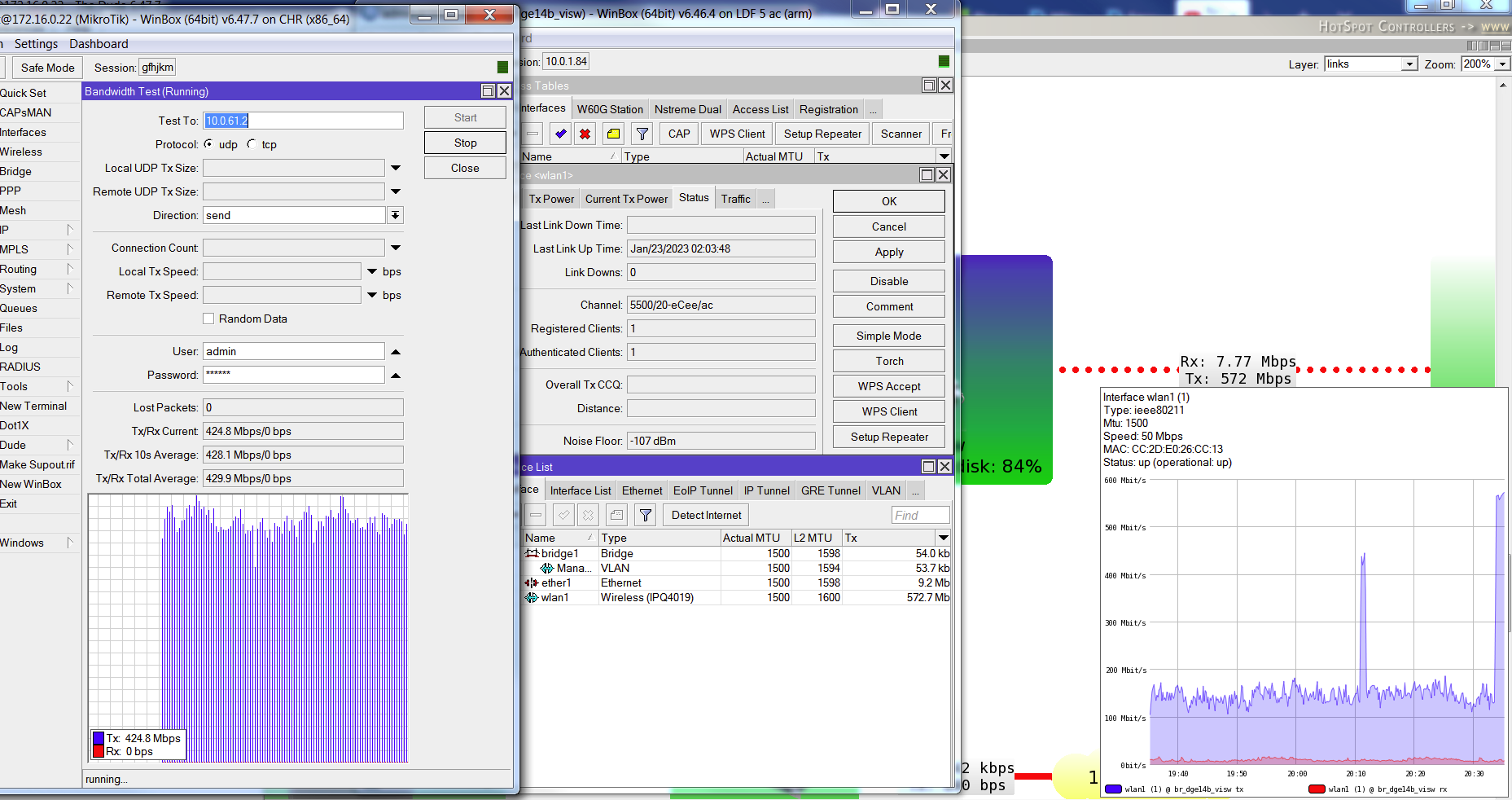The image size is (1512, 800).
Task: Open the Direction dropdown set to send
Action: point(395,215)
